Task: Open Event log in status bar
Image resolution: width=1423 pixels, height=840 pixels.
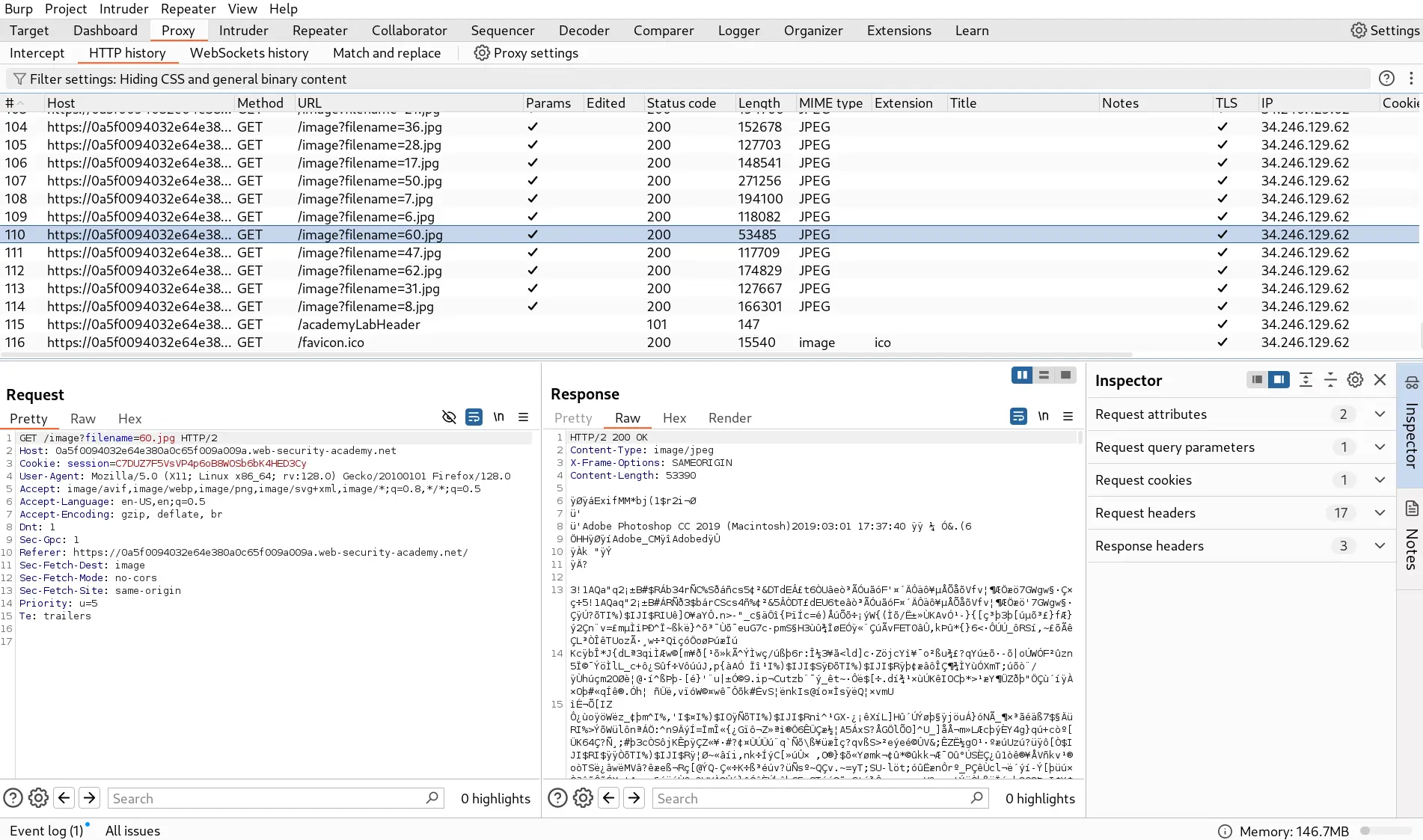Action: (46, 831)
